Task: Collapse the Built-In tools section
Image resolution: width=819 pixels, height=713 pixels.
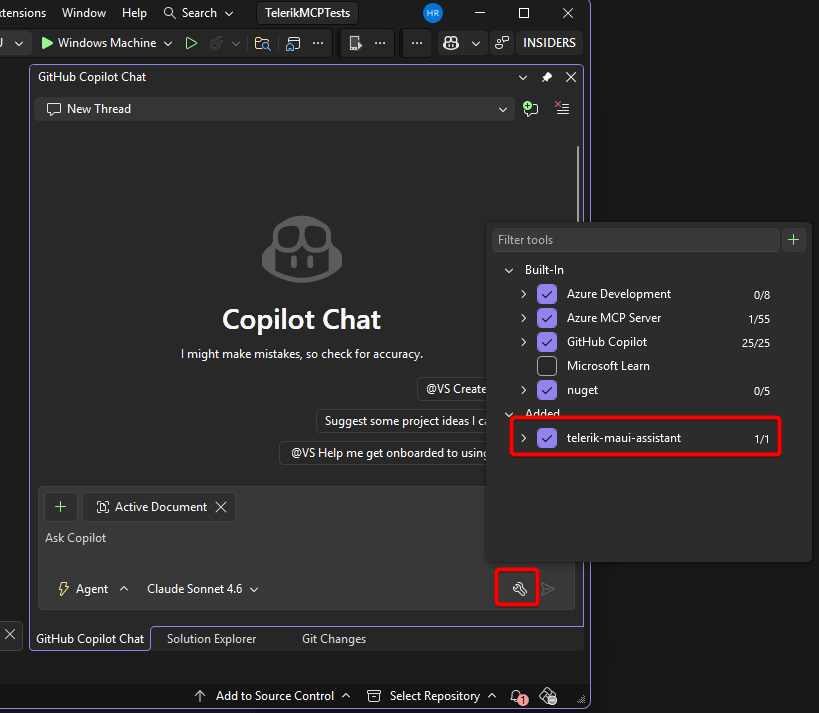Action: coord(509,271)
